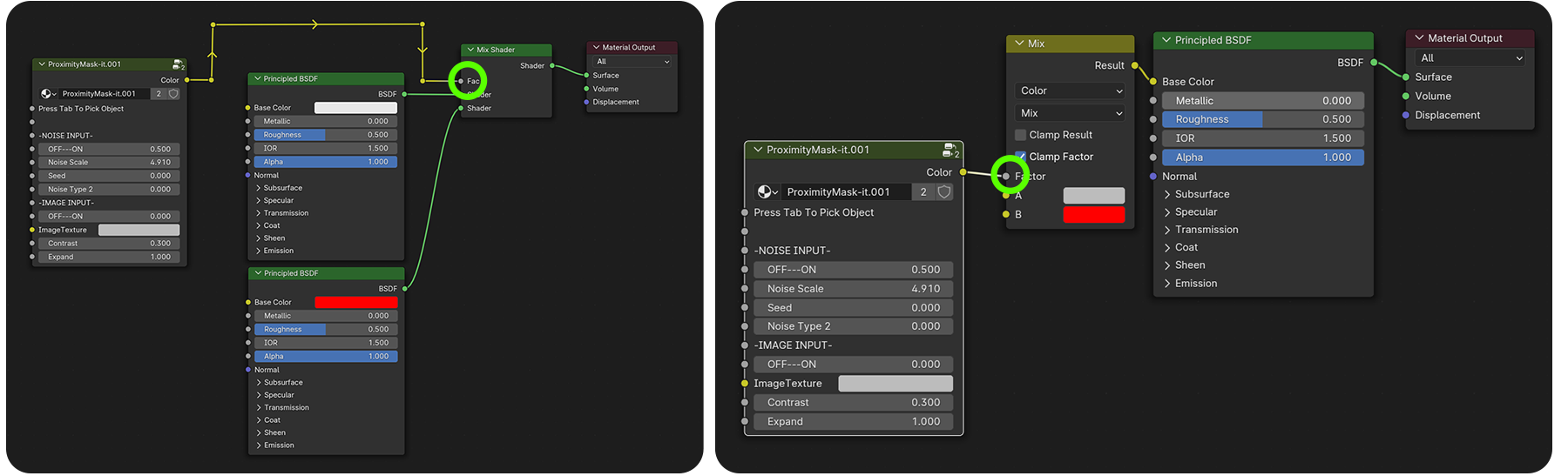Click the Noise Scale field in large ProximityMask node
Screen dimensions: 1568x476
pos(853,289)
